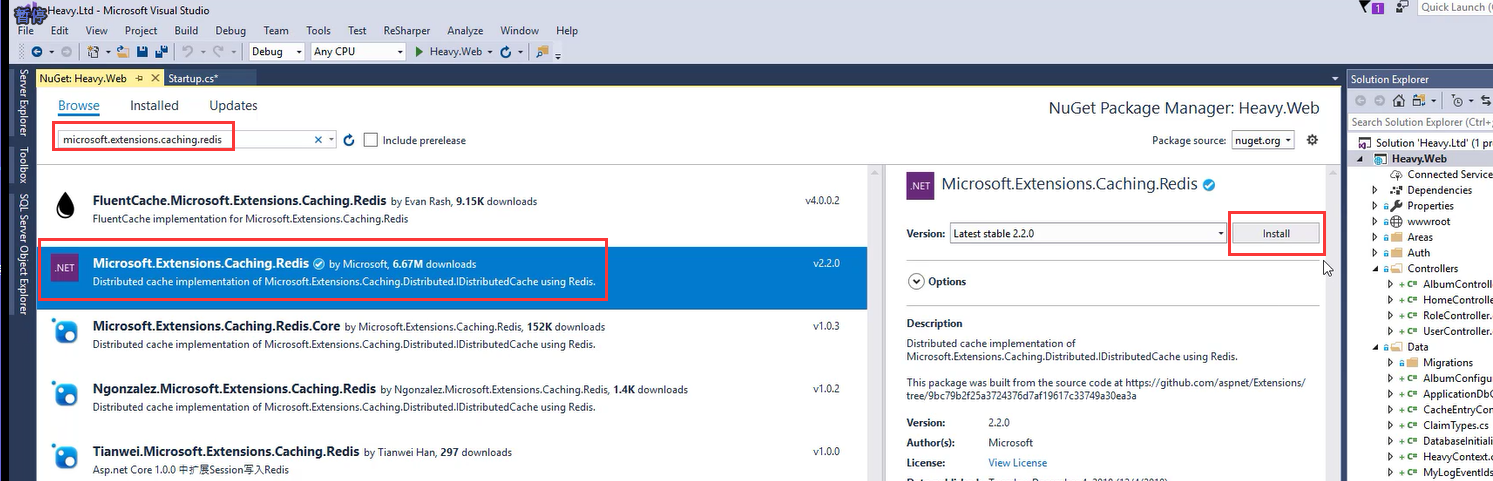Click the Solution Explorer Home icon
The image size is (1493, 481).
click(x=1399, y=100)
